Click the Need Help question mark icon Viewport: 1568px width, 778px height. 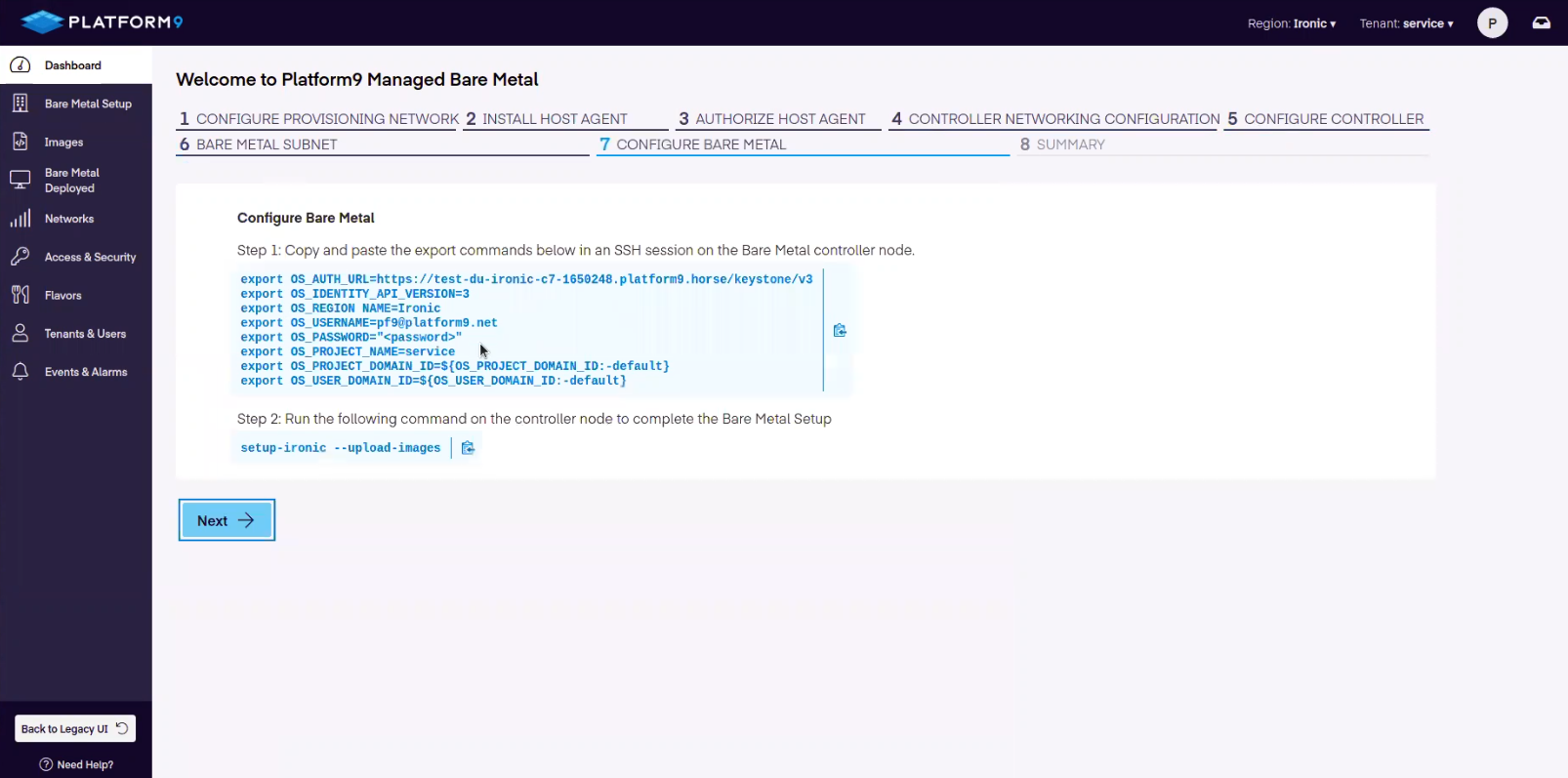pyautogui.click(x=46, y=764)
